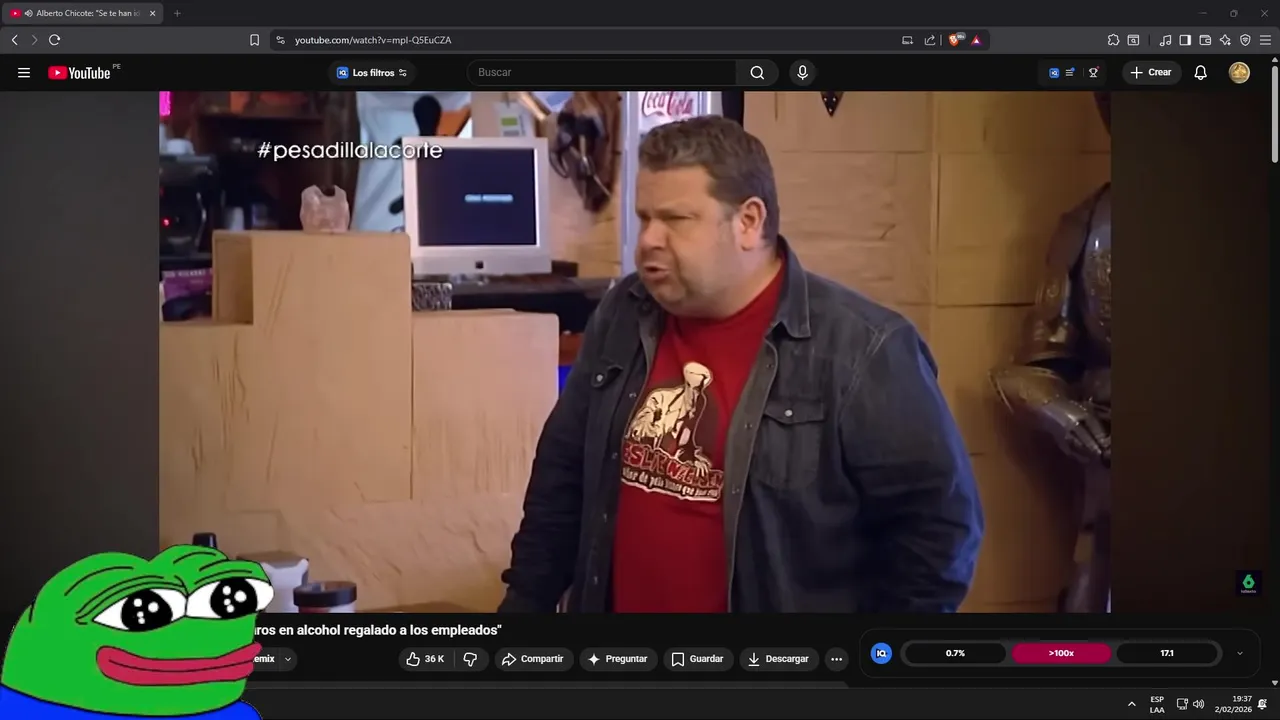1280x720 pixels.
Task: Click the Buscar search field
Action: click(x=603, y=72)
